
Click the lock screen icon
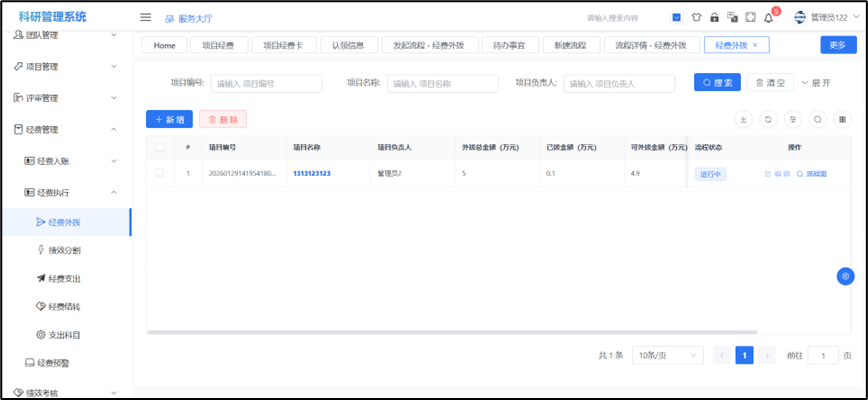tap(714, 18)
